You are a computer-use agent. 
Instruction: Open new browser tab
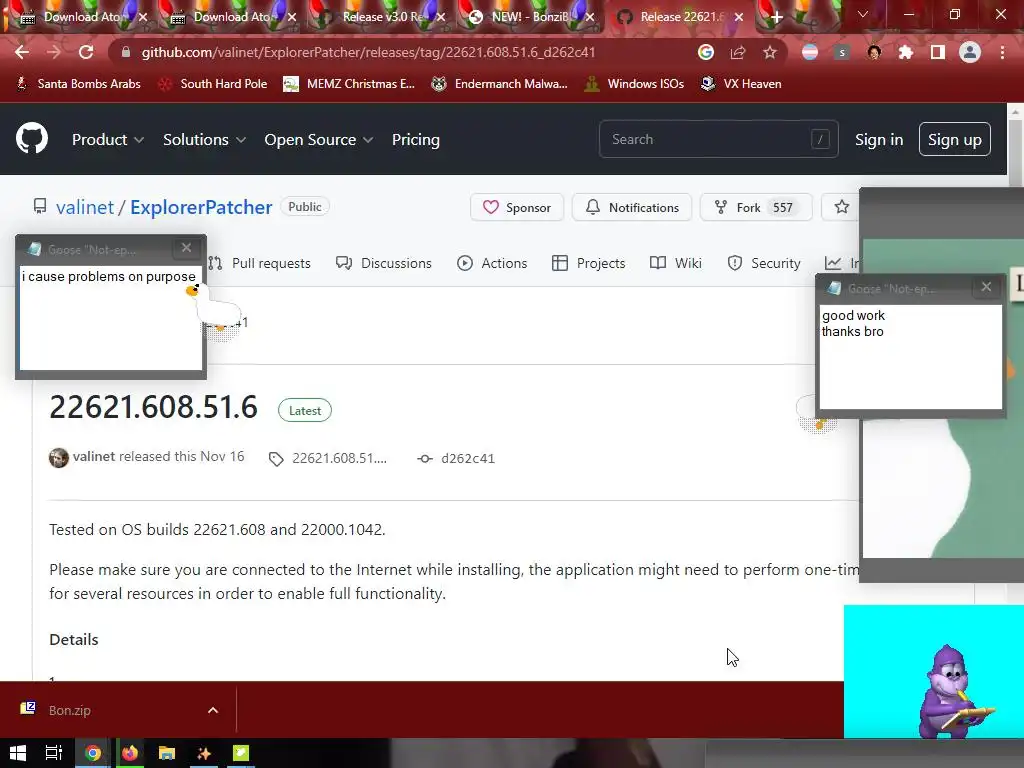(776, 18)
